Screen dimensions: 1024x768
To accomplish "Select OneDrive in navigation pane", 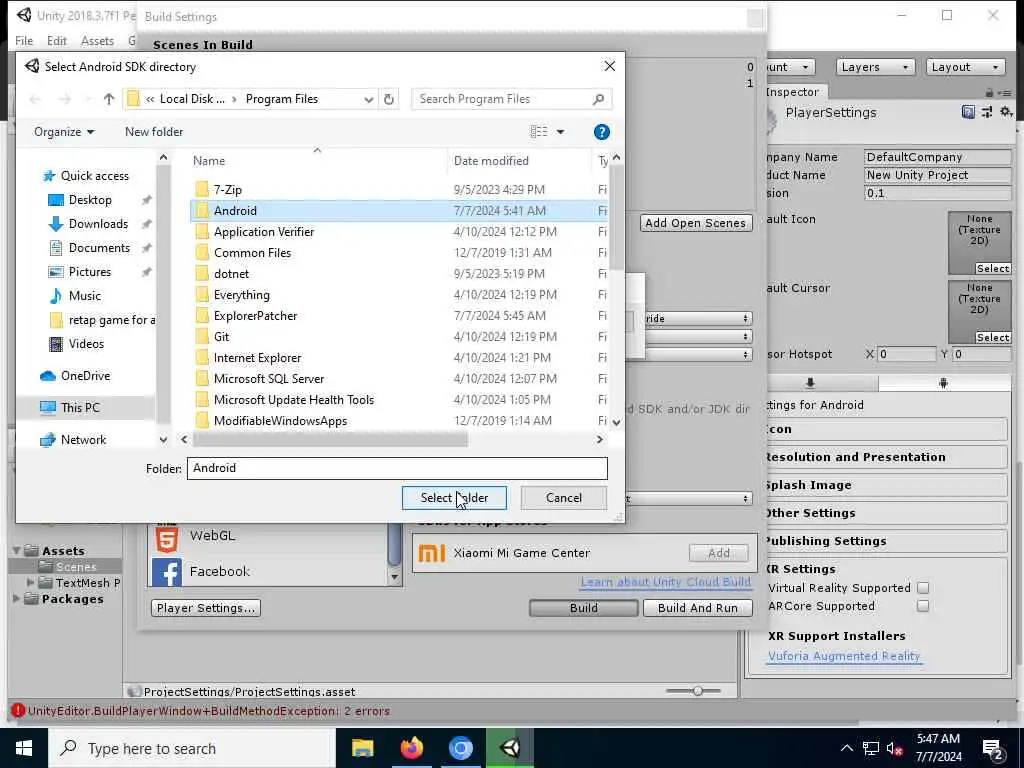I will click(86, 376).
